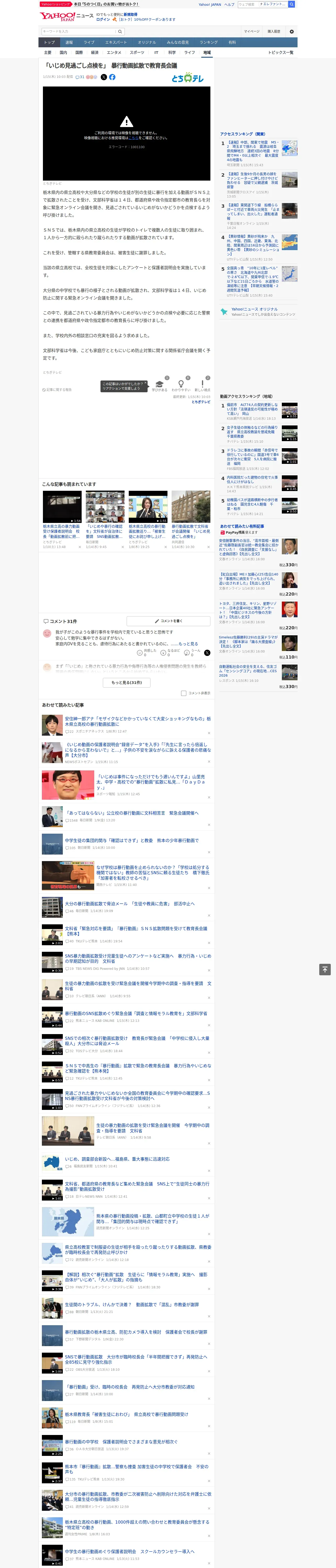Click the magnifier search button beside keyword field
The height and width of the screenshot is (1568, 336).
pyautogui.click(x=120, y=32)
